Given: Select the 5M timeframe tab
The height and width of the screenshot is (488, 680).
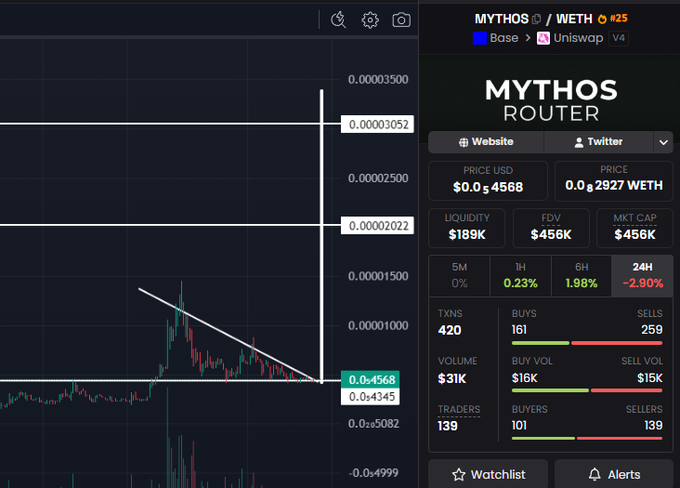Looking at the screenshot, I should pyautogui.click(x=459, y=276).
